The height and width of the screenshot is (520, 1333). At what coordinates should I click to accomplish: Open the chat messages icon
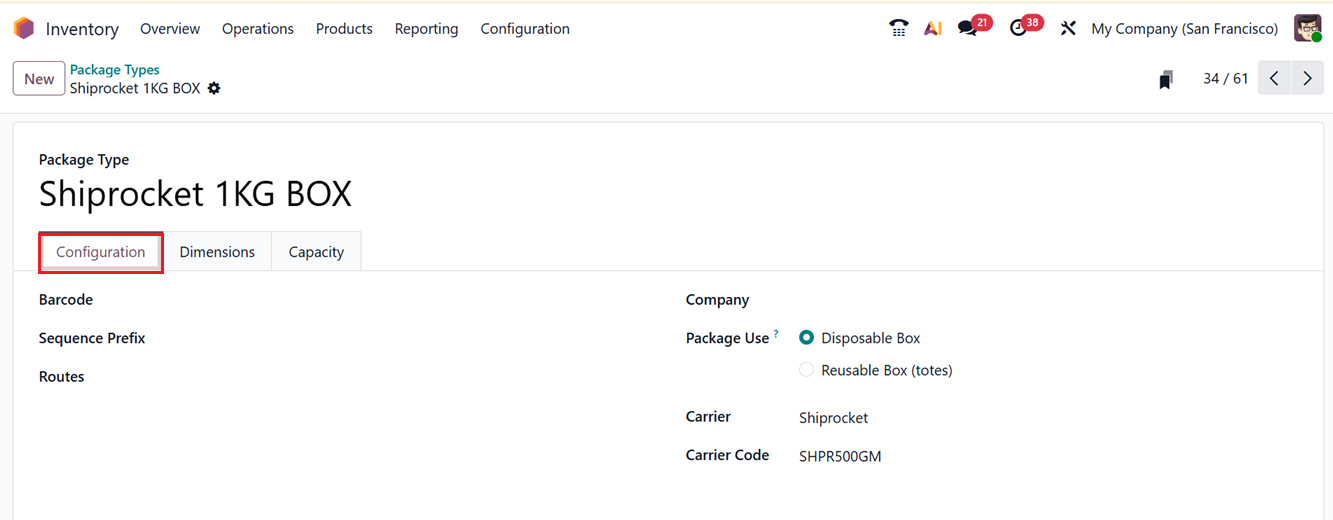[967, 29]
